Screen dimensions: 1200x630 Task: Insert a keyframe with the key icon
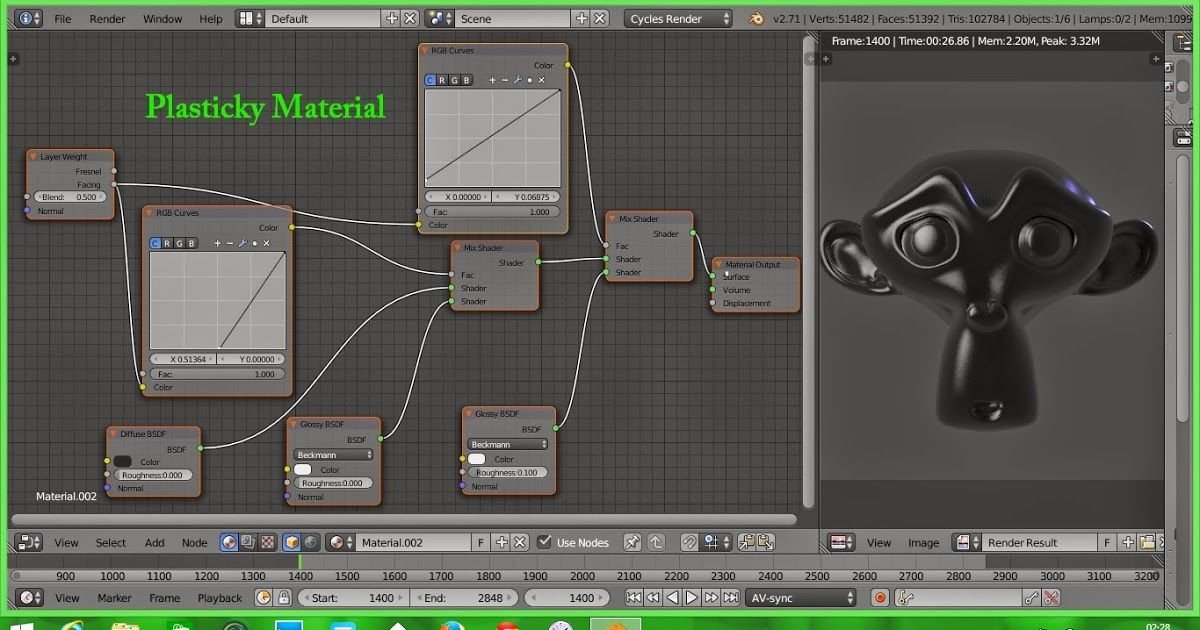(1032, 598)
